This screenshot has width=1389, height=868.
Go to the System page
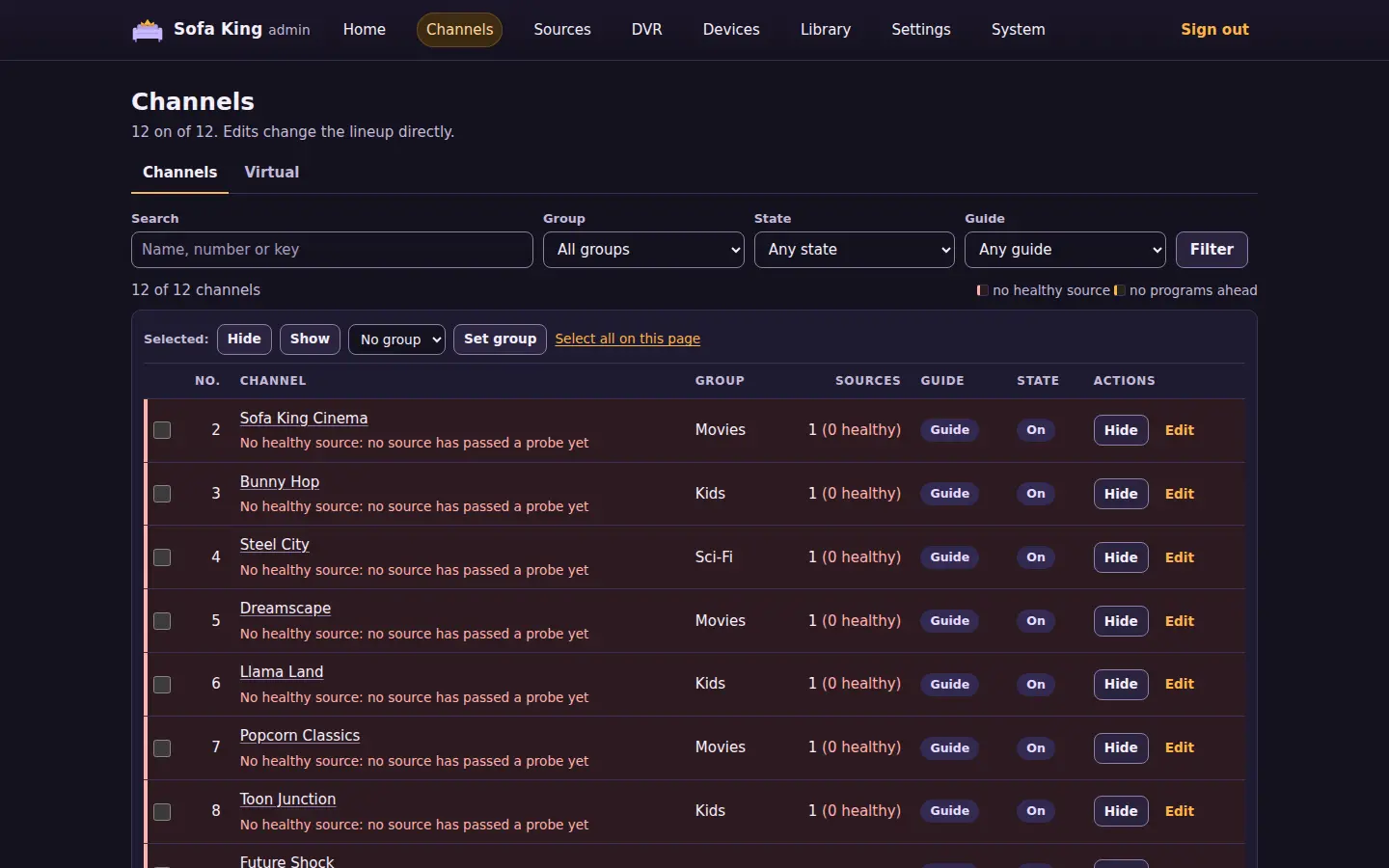pos(1019,30)
